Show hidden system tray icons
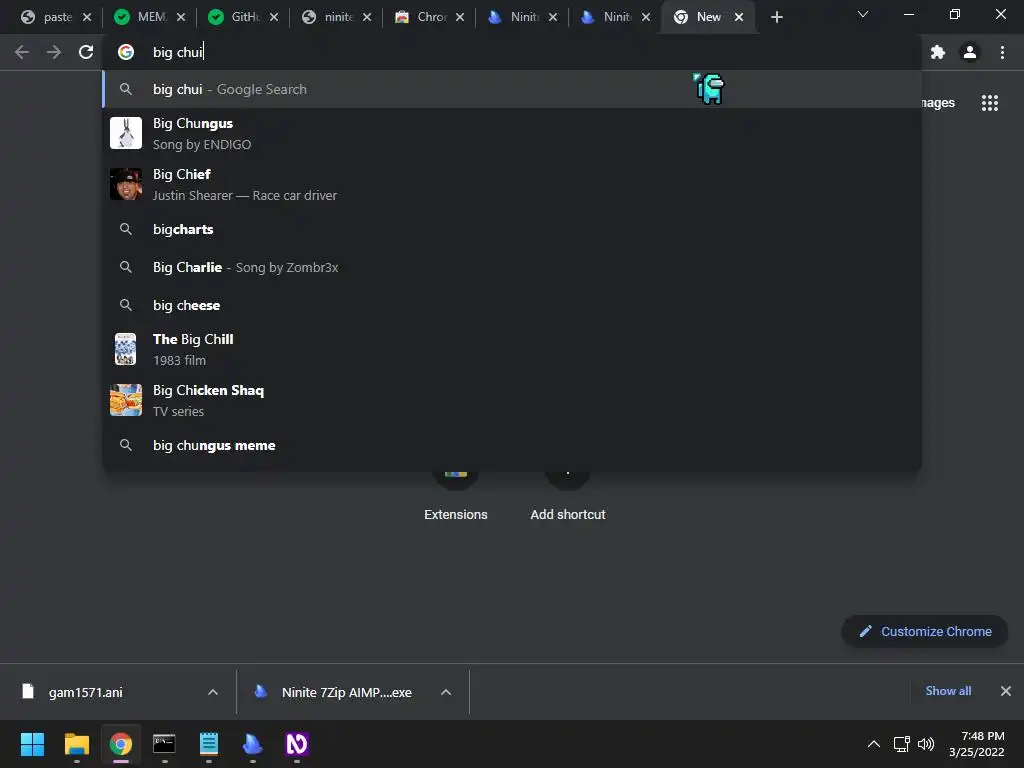Screen dimensions: 1024x768 pos(873,744)
